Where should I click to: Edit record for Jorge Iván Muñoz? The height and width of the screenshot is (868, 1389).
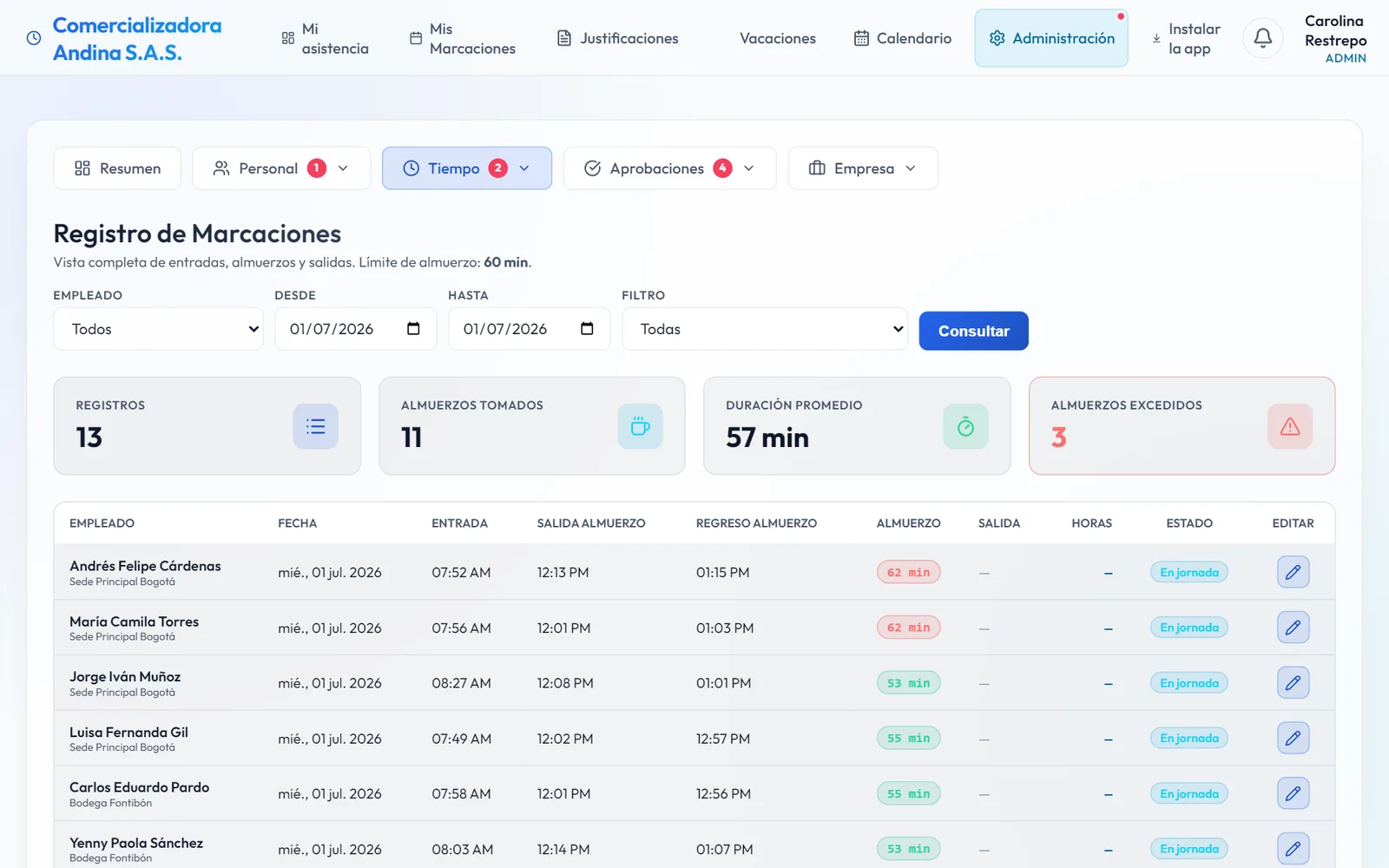click(x=1293, y=683)
